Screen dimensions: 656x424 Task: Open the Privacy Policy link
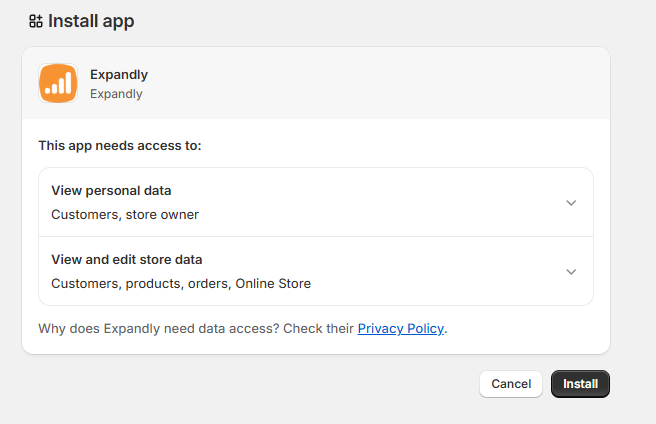pos(400,328)
